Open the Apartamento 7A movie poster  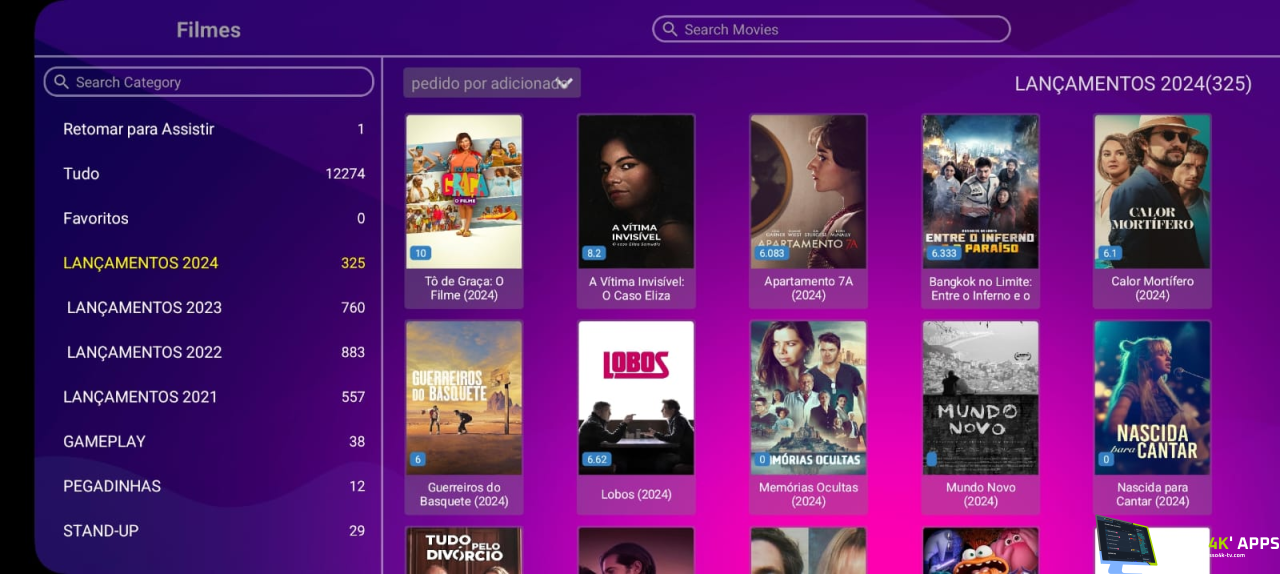808,192
